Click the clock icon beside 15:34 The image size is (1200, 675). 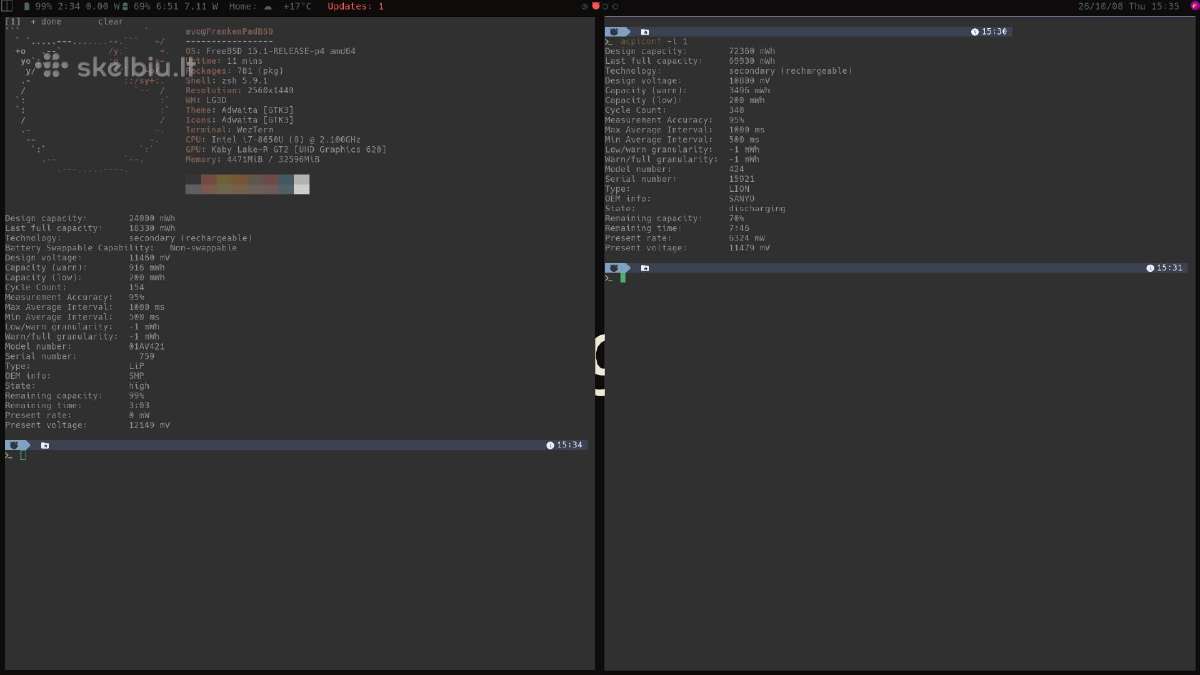click(x=550, y=445)
